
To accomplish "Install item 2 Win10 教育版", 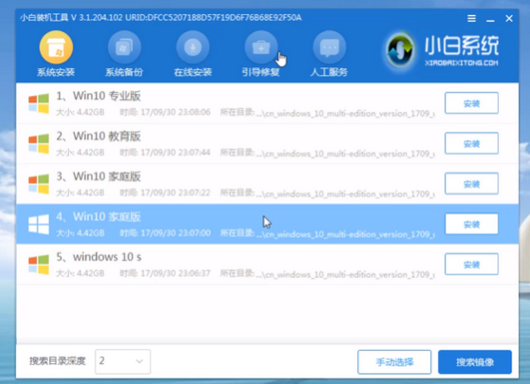I will [472, 143].
